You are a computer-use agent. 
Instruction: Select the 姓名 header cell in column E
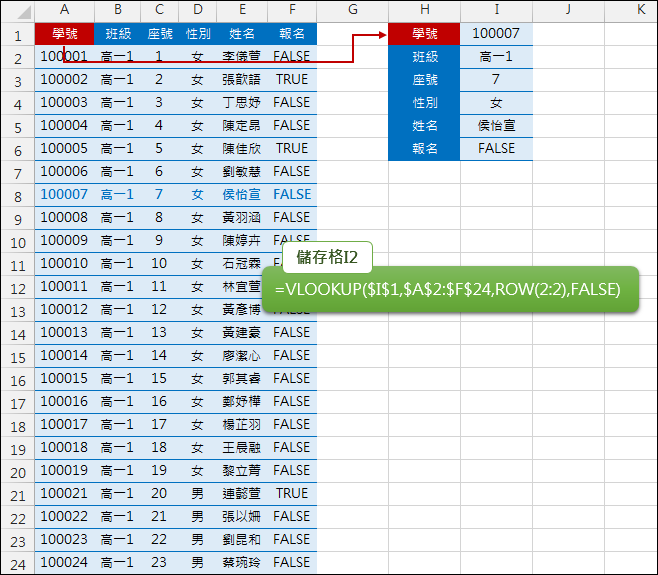click(x=242, y=34)
